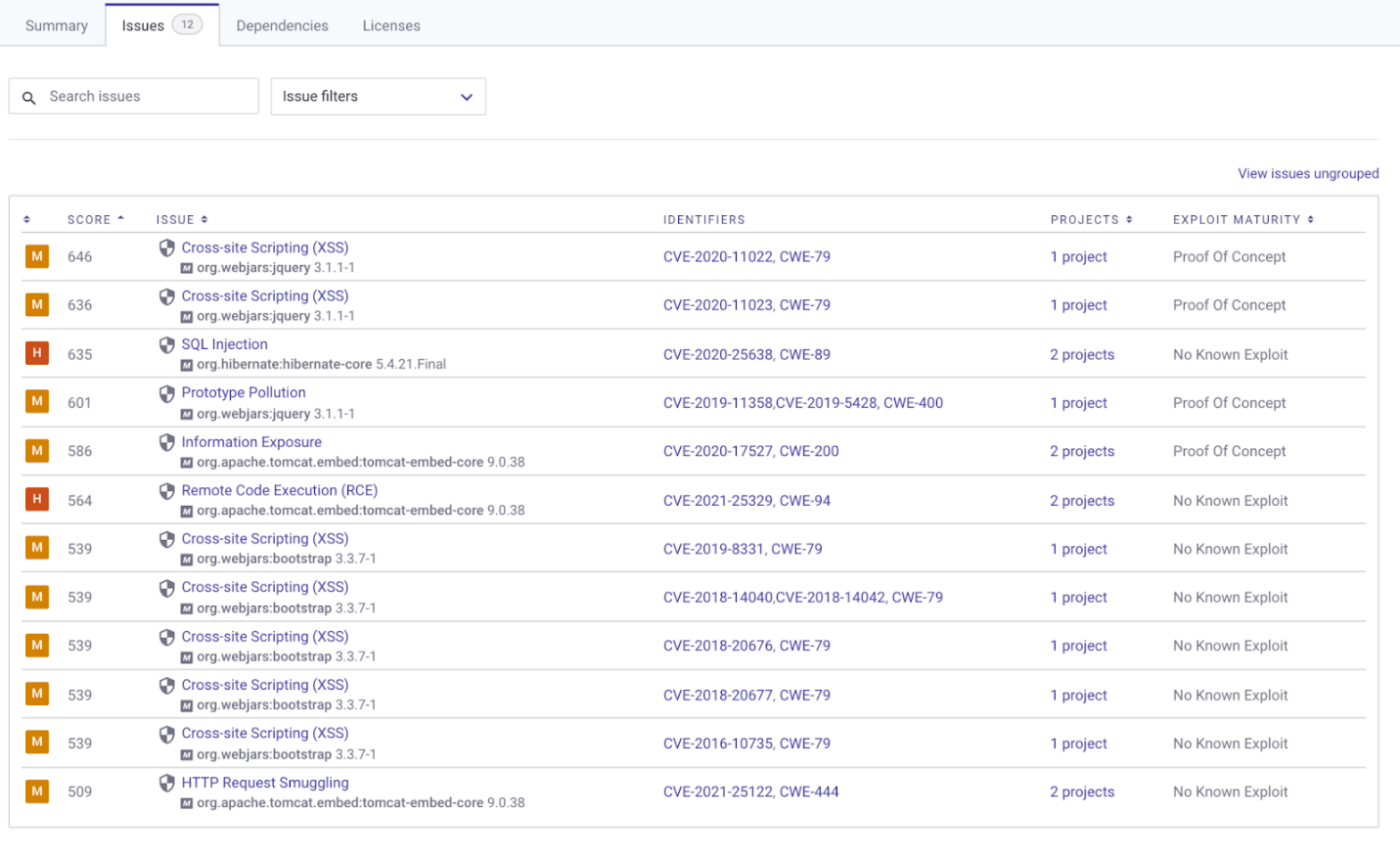Image resolution: width=1400 pixels, height=855 pixels.
Task: Select the Issues tab
Action: [161, 25]
